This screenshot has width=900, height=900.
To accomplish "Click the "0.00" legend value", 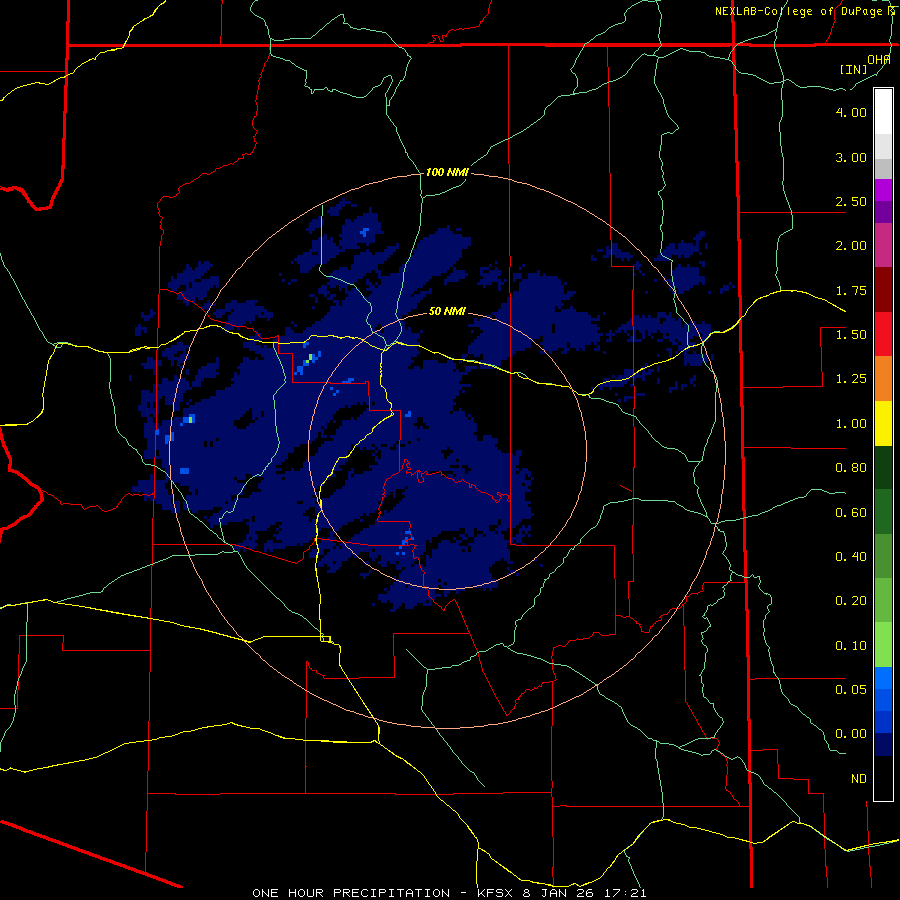I will pyautogui.click(x=851, y=734).
